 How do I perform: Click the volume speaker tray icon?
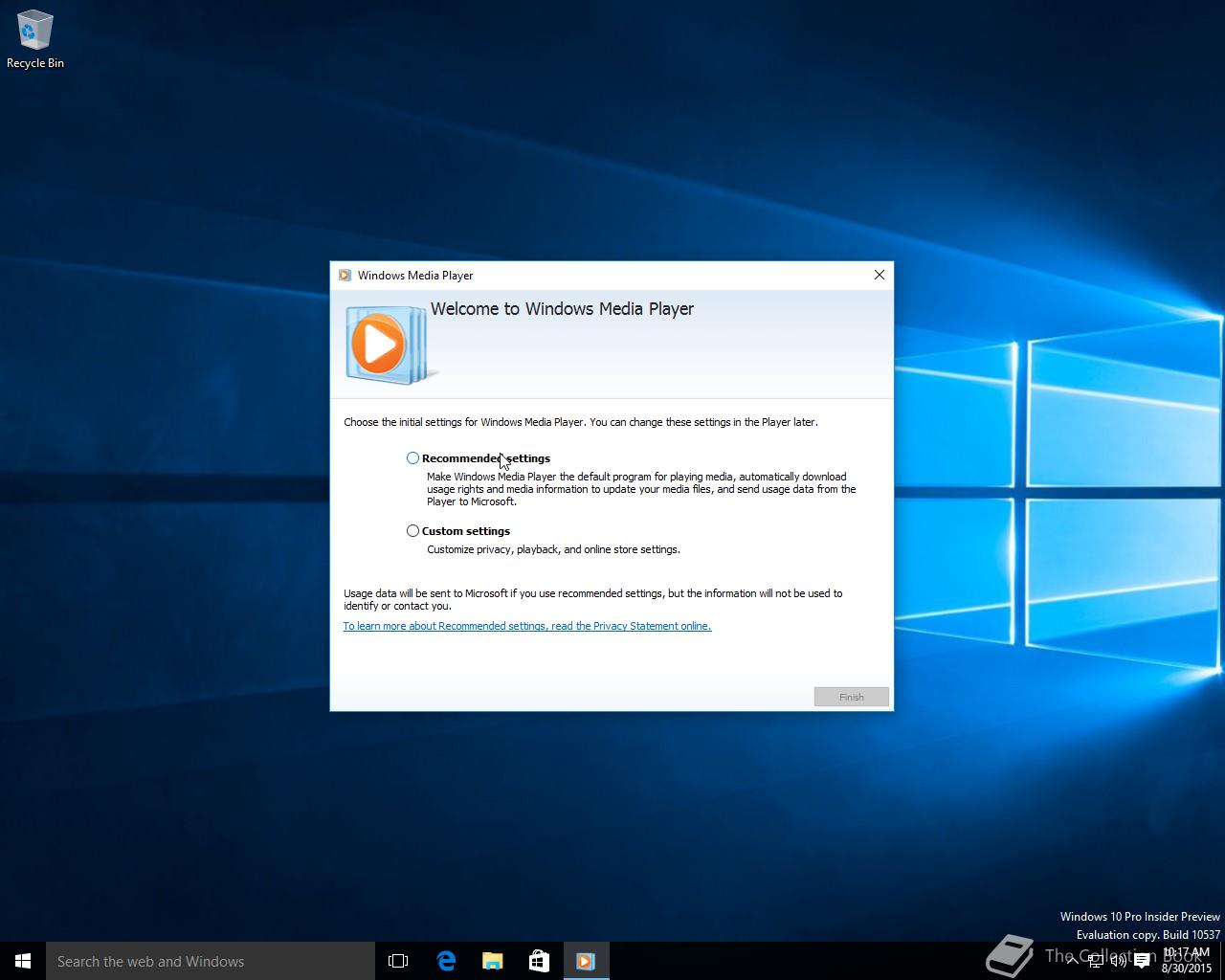(1118, 961)
